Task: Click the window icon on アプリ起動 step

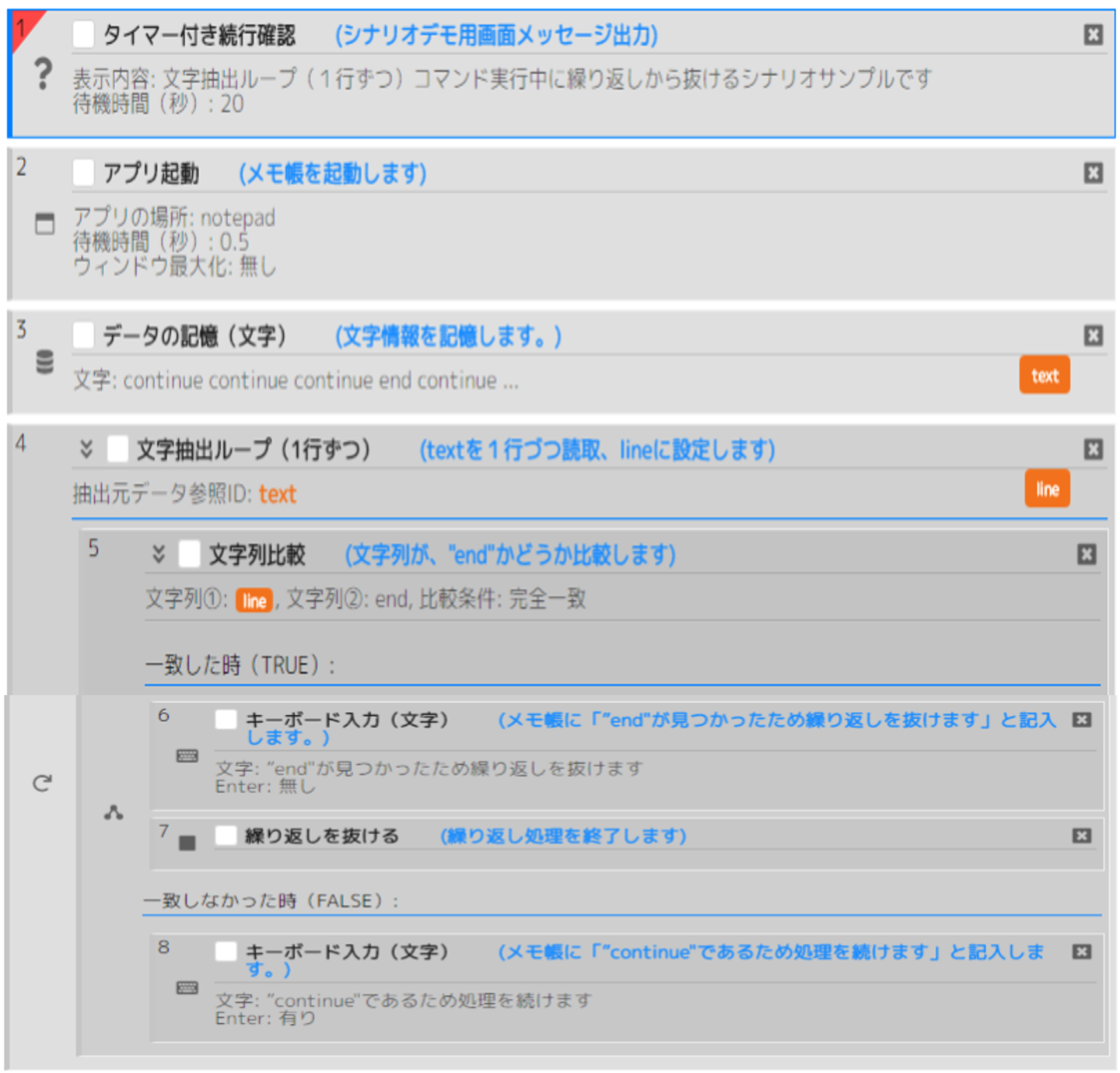Action: (x=45, y=224)
